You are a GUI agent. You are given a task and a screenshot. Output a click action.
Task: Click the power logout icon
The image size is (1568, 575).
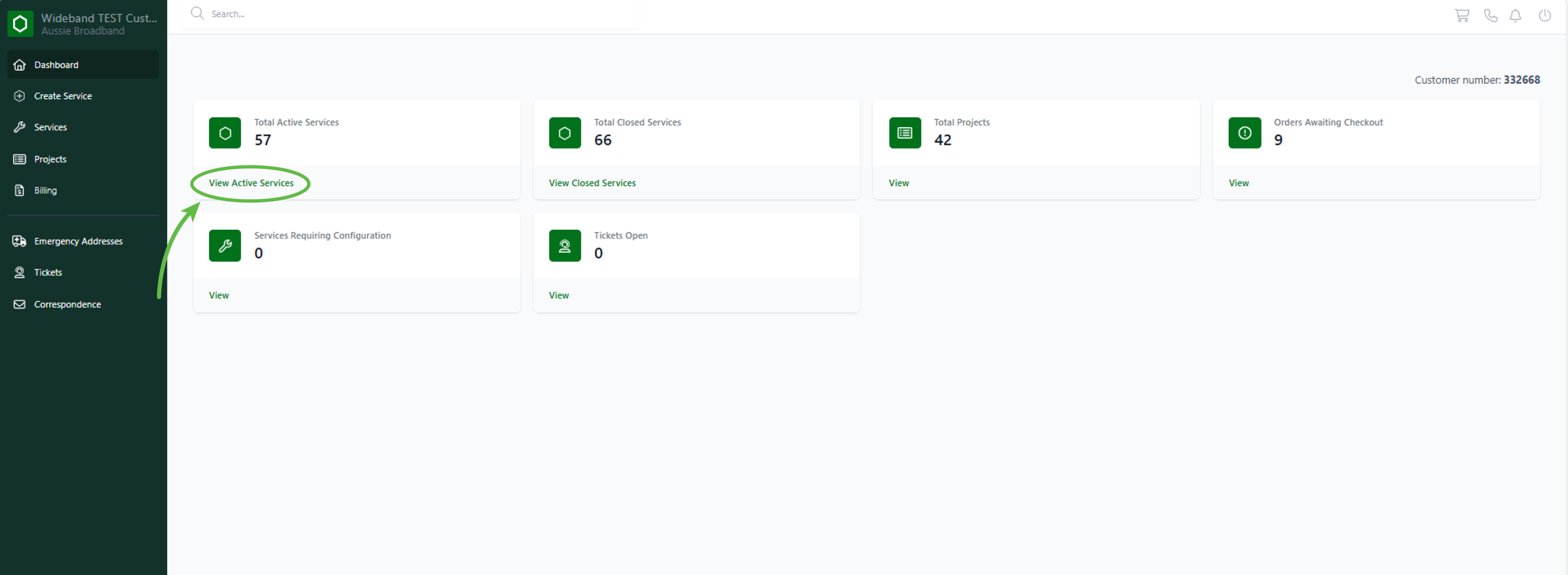pyautogui.click(x=1544, y=15)
